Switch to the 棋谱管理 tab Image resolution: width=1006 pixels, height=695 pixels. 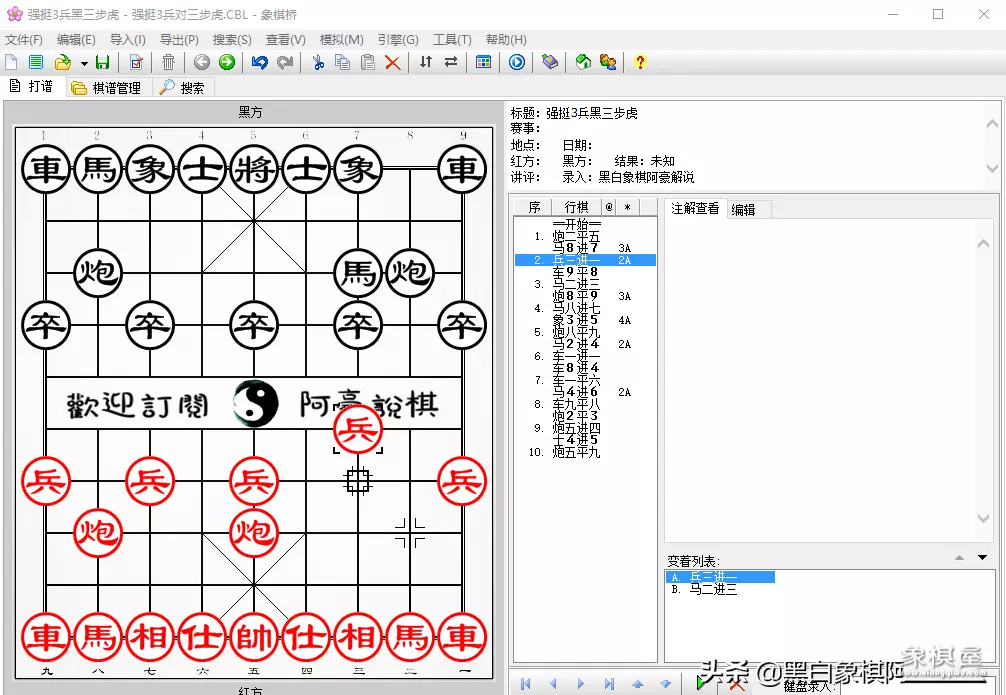(109, 88)
